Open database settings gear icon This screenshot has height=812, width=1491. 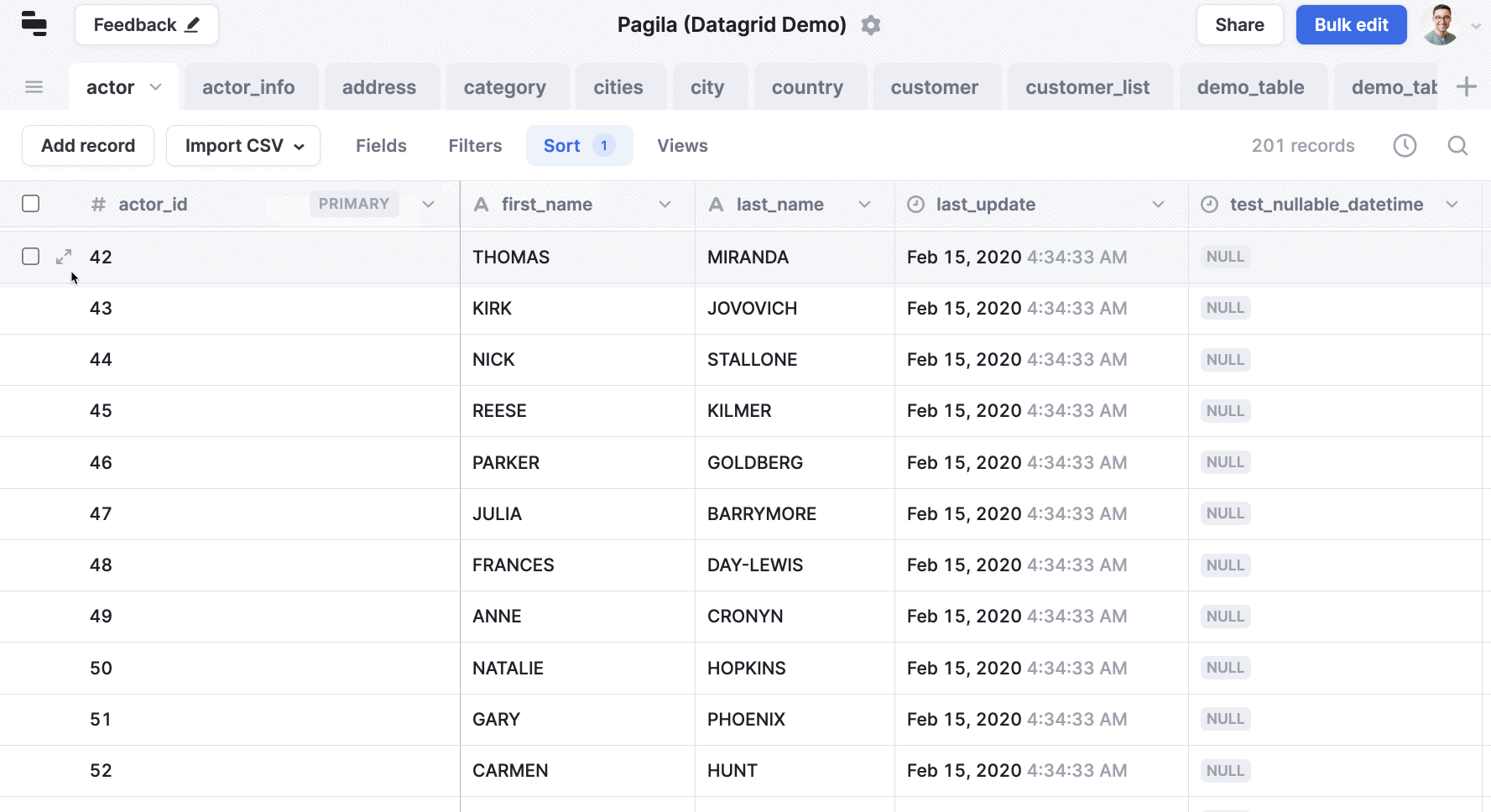coord(871,25)
